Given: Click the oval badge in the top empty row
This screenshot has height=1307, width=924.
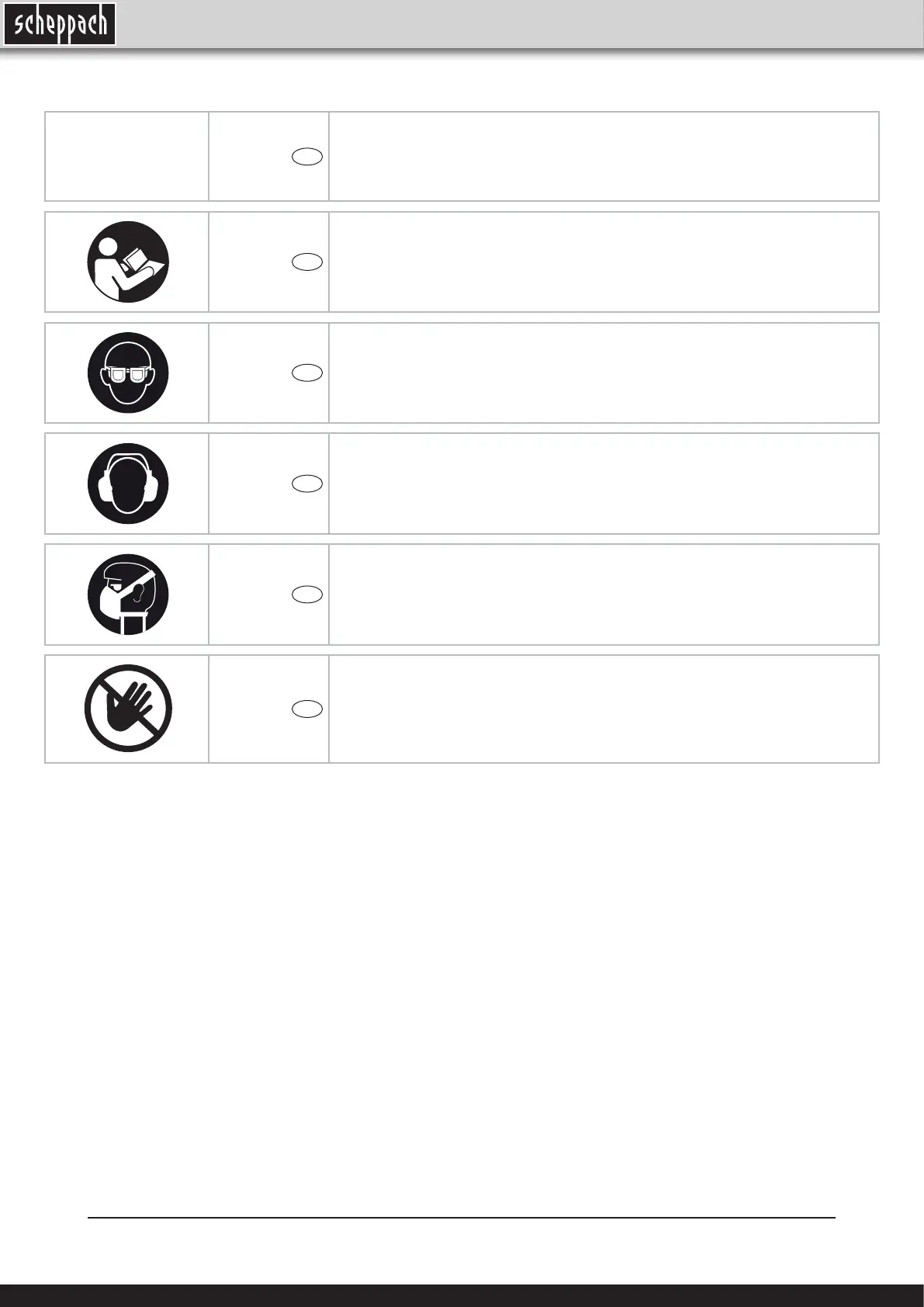Looking at the screenshot, I should click(308, 156).
